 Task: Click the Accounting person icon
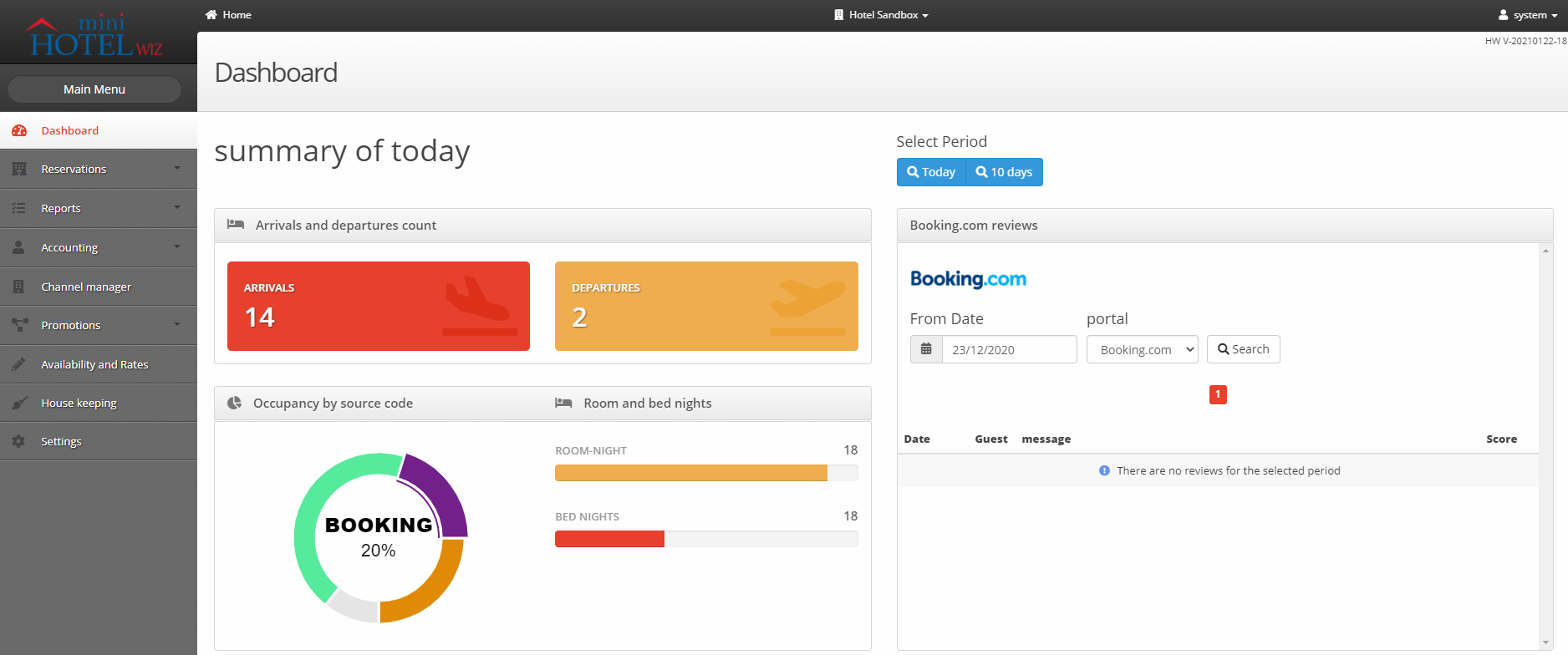tap(19, 247)
